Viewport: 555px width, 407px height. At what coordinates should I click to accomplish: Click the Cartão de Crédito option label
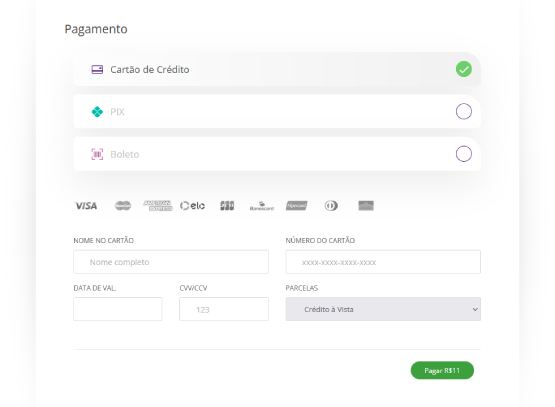click(150, 69)
